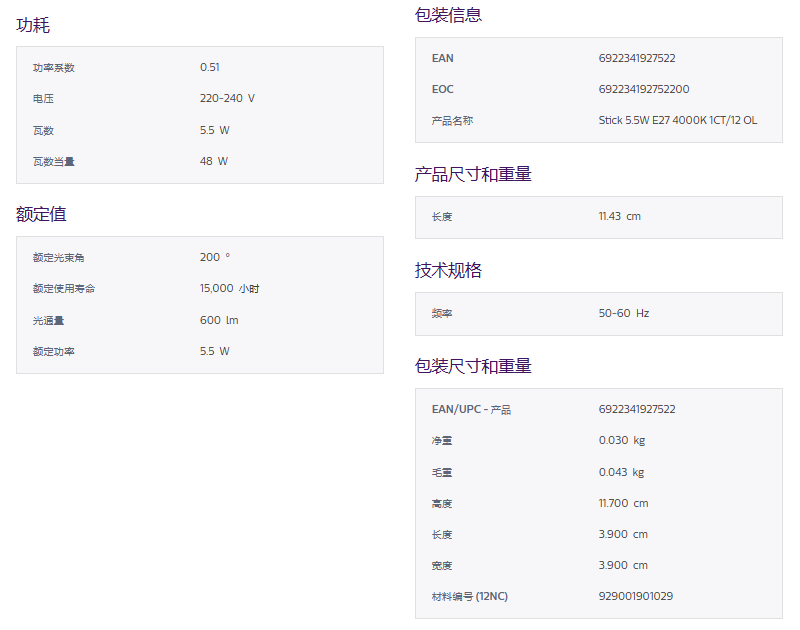Viewport: 800px width, 630px height.
Task: Select the 技术规格 section heading
Action: pyautogui.click(x=448, y=270)
